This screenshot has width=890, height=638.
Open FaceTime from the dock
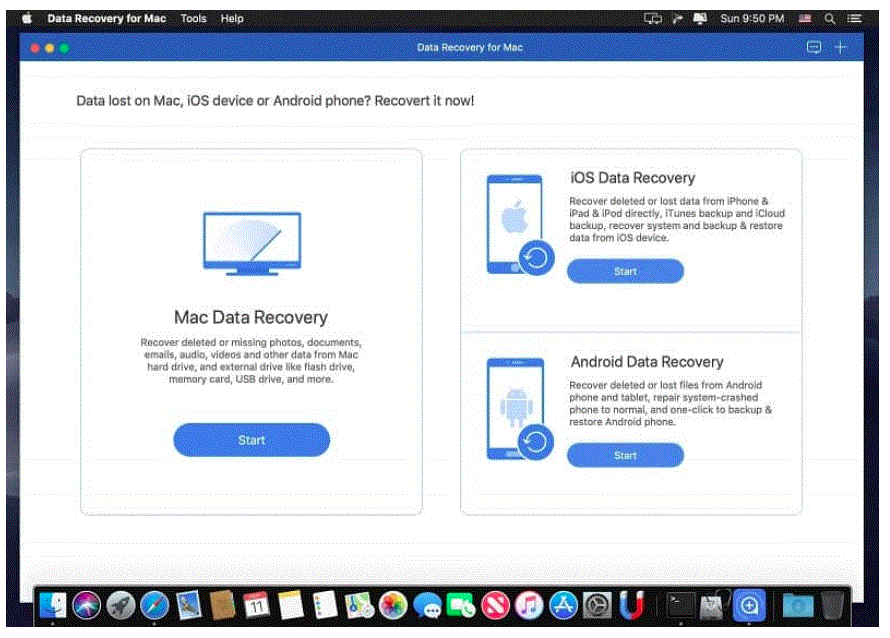(x=461, y=606)
